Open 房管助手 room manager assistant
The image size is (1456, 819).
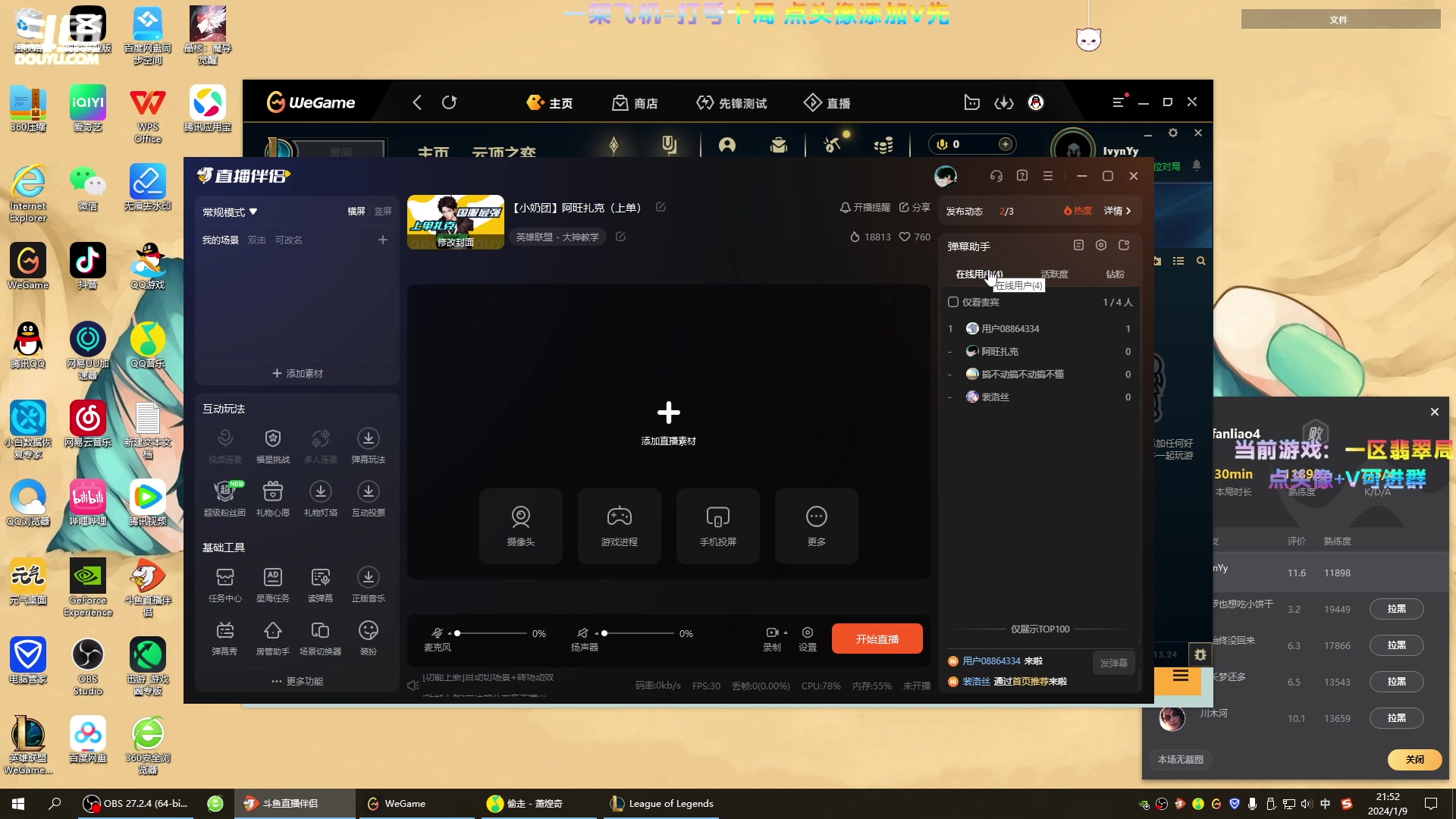coord(273,638)
